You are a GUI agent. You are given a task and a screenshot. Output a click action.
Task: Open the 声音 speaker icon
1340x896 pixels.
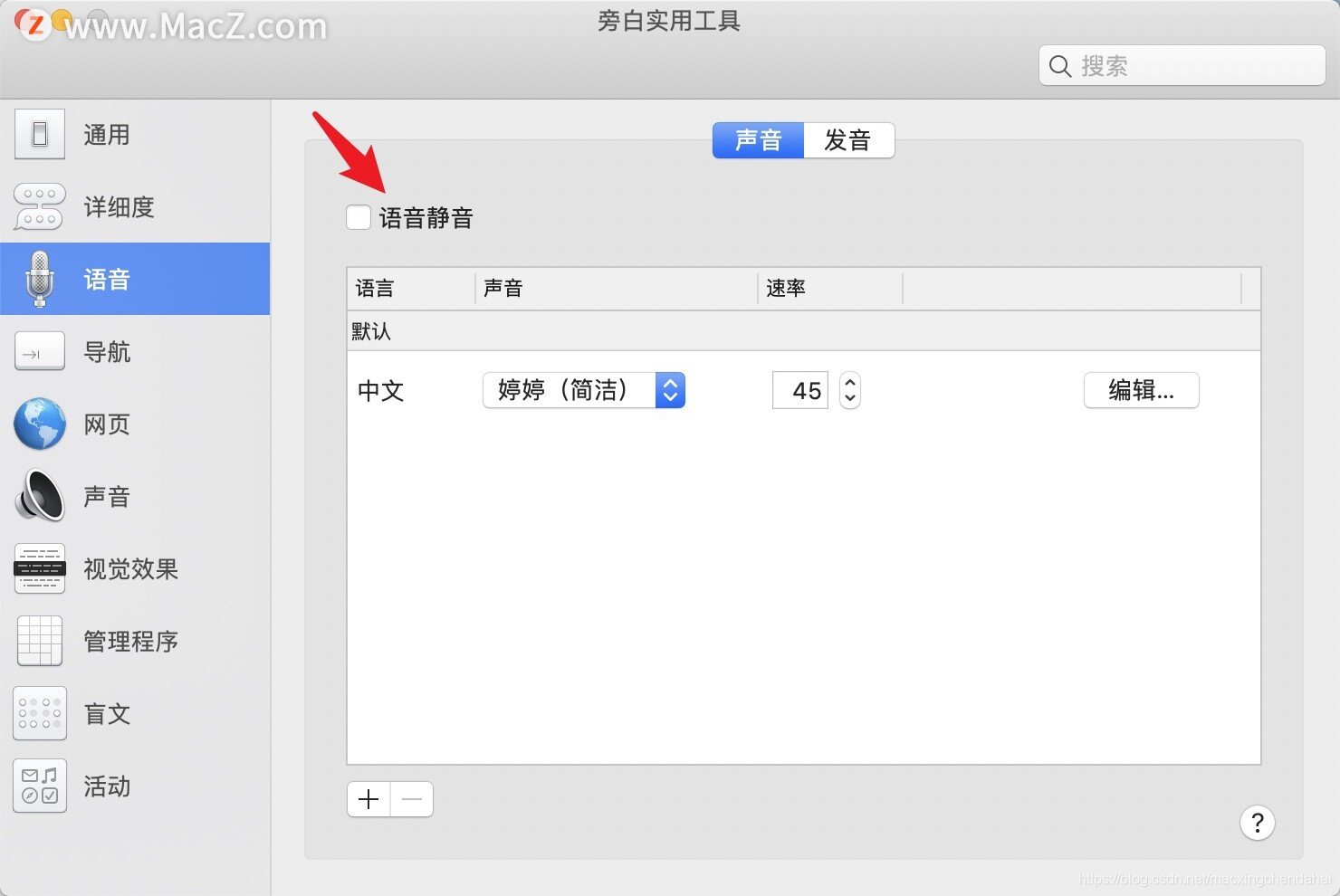coord(40,496)
